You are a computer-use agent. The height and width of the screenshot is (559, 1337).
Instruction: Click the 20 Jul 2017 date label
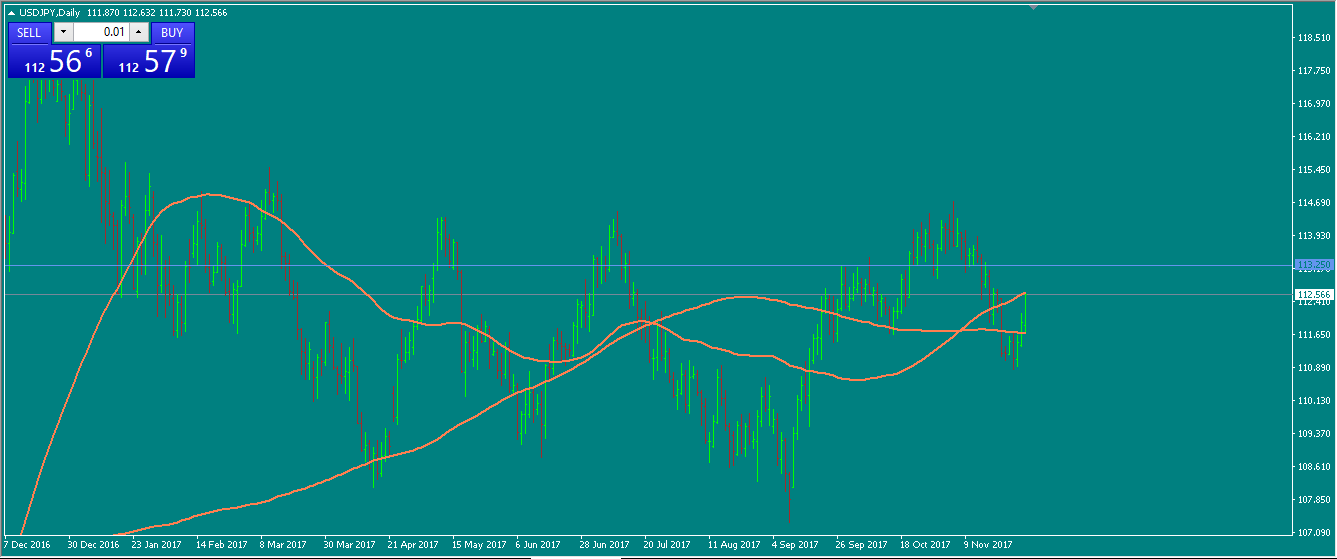click(x=667, y=545)
